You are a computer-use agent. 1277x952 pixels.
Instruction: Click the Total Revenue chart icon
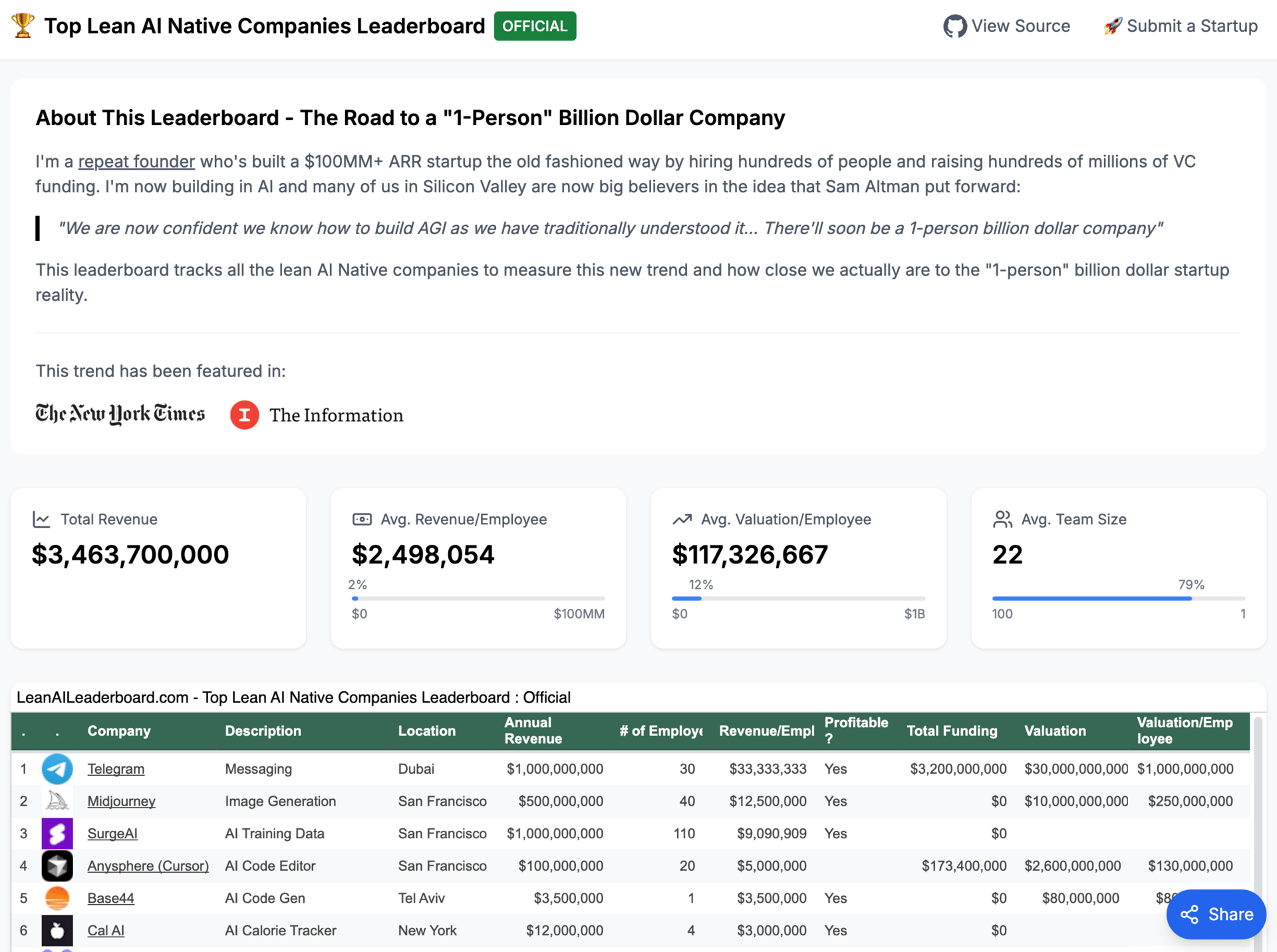point(41,520)
